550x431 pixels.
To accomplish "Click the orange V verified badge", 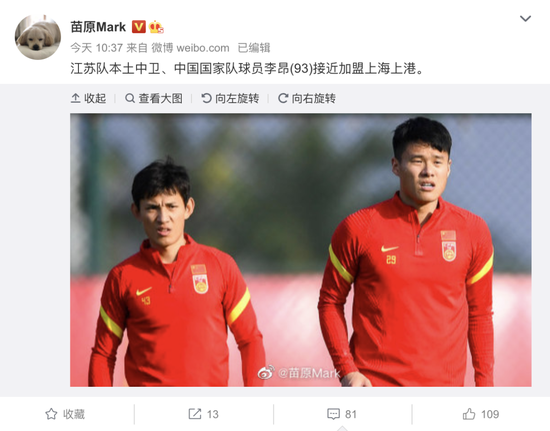I will [x=139, y=27].
